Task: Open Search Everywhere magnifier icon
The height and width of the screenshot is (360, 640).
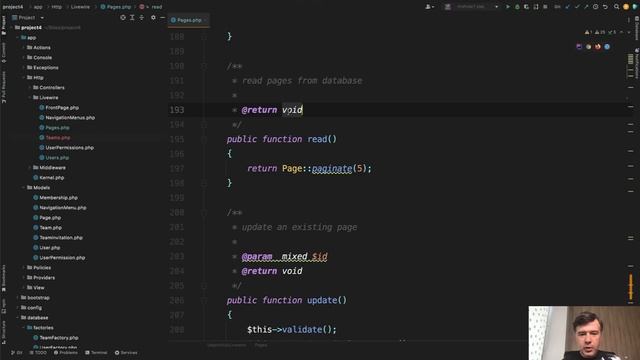Action: tap(616, 7)
